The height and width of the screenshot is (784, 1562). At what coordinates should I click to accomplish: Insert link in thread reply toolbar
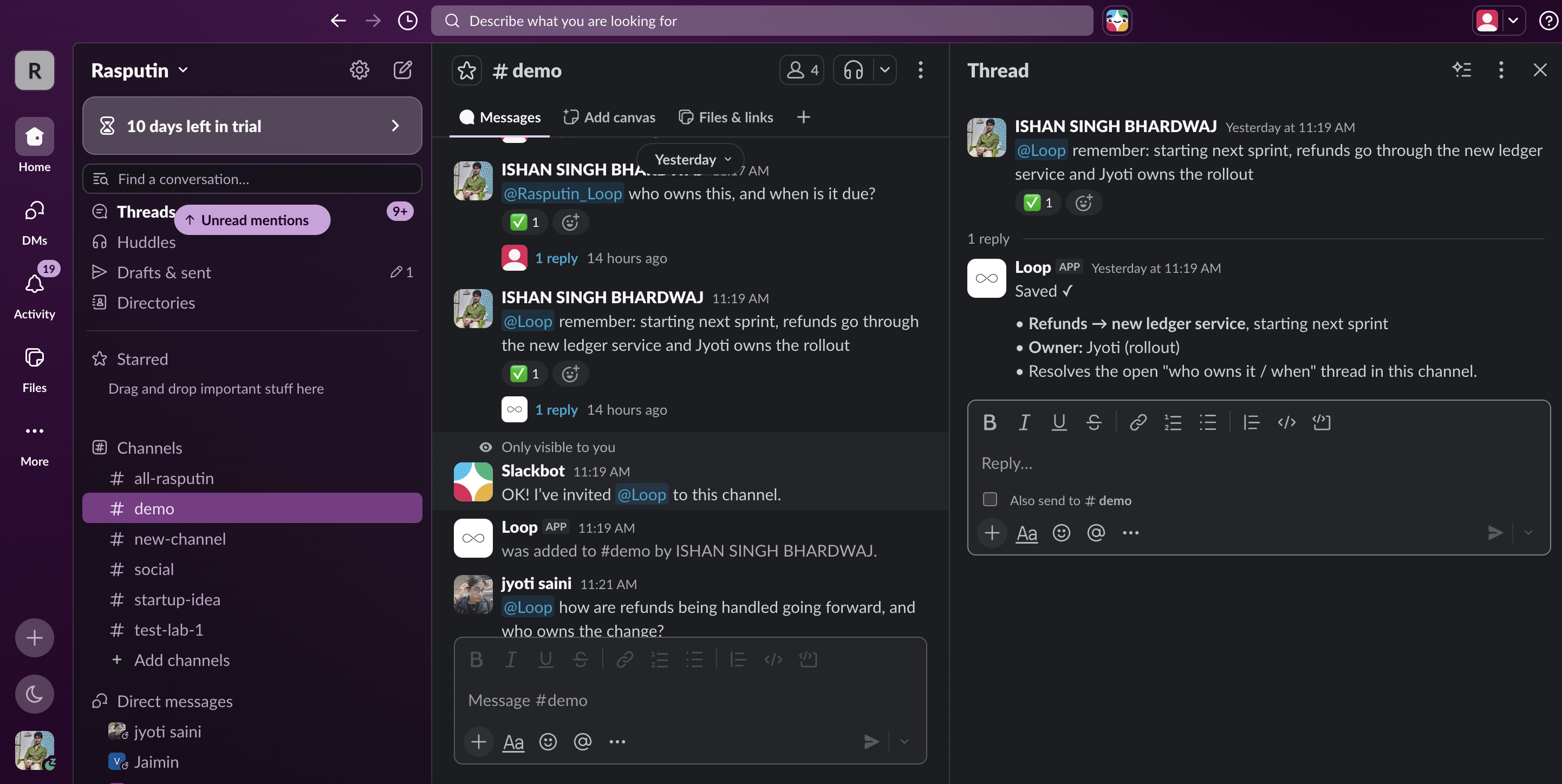(x=1138, y=423)
